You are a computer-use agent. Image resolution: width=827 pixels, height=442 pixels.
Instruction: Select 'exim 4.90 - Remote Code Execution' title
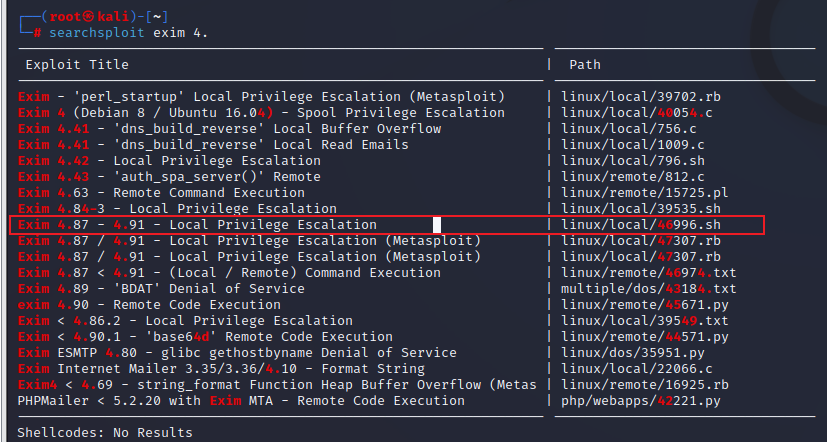[149, 304]
